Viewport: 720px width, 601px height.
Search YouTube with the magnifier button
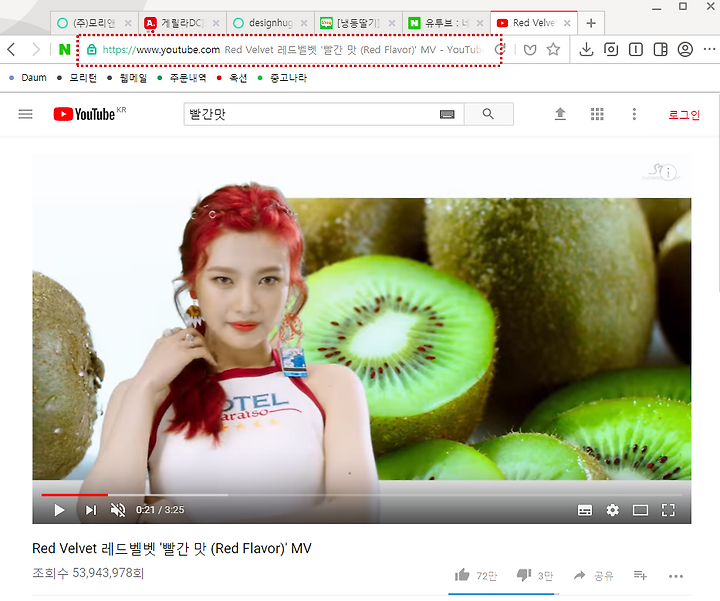489,114
